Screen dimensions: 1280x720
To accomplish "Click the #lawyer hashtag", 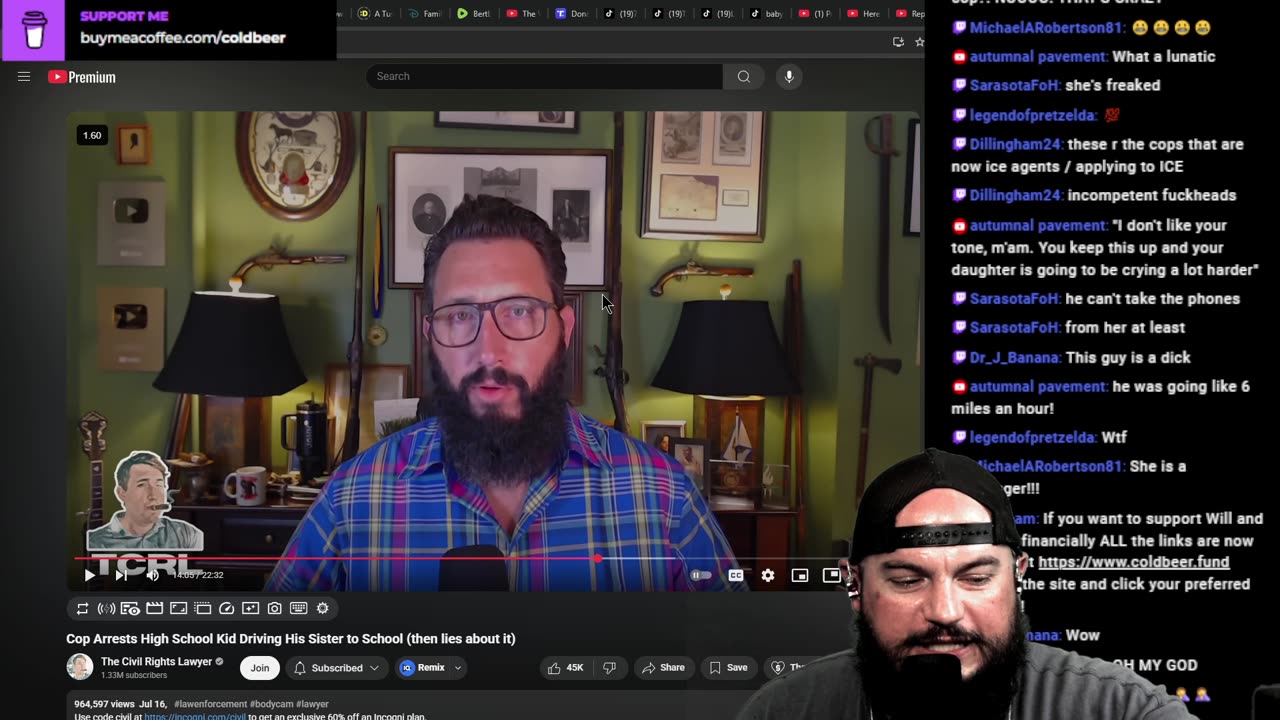I will [x=312, y=704].
